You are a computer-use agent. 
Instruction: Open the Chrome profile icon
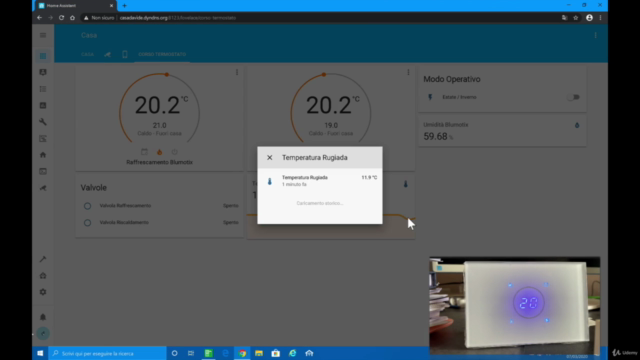[x=589, y=18]
